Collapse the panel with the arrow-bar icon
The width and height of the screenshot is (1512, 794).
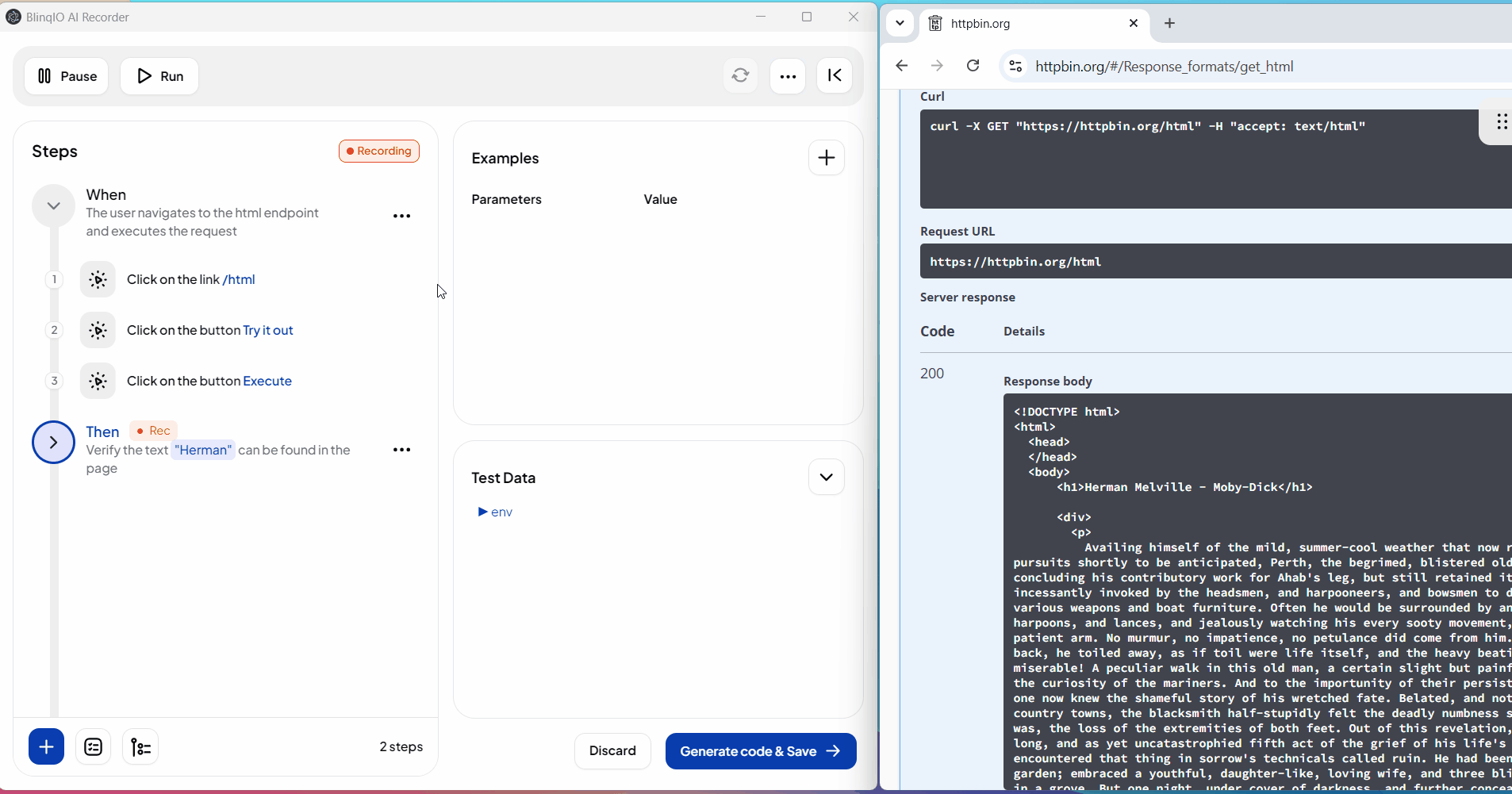tap(835, 75)
